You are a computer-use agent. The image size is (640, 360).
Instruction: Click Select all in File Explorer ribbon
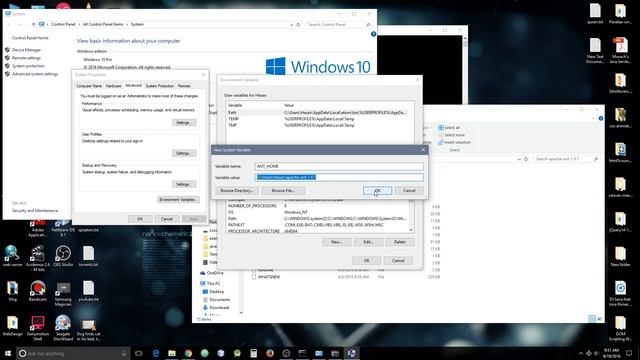[x=449, y=128]
